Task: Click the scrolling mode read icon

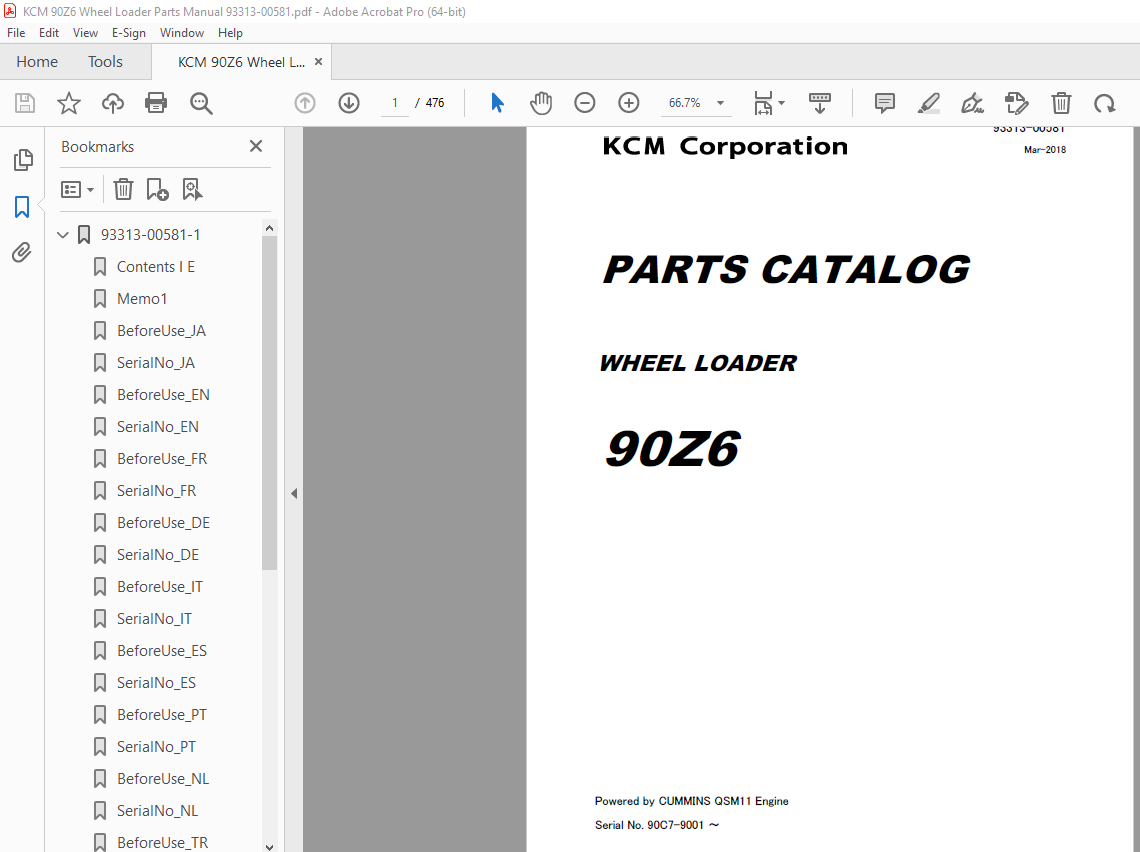Action: point(819,103)
